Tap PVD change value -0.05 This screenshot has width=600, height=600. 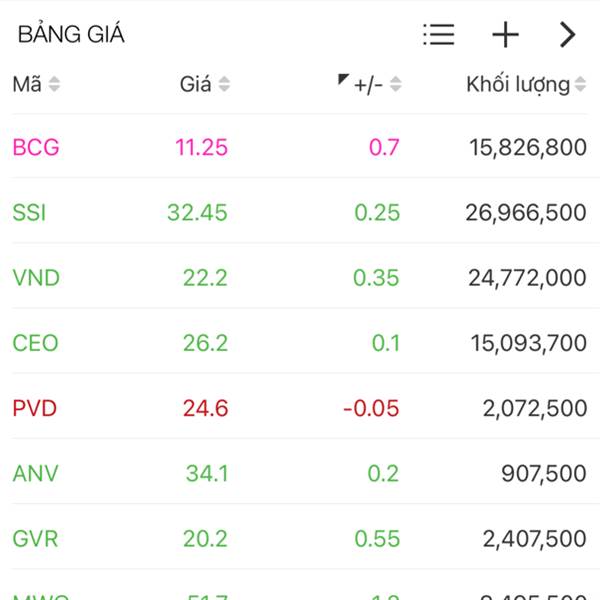(370, 408)
